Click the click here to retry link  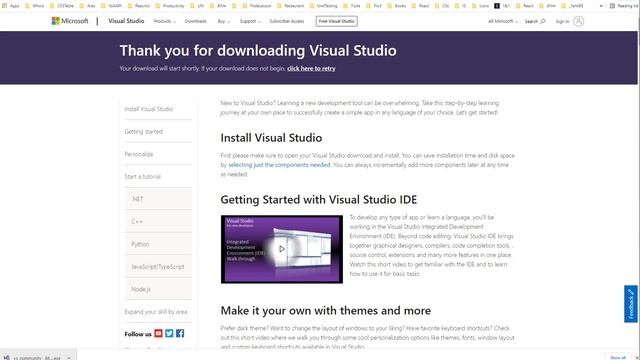coord(311,69)
